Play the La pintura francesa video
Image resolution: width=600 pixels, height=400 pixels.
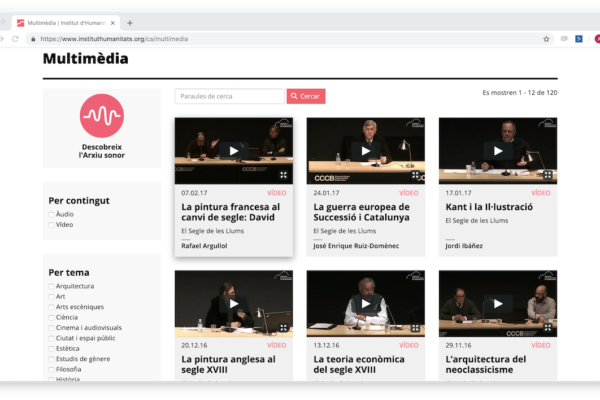(x=233, y=151)
